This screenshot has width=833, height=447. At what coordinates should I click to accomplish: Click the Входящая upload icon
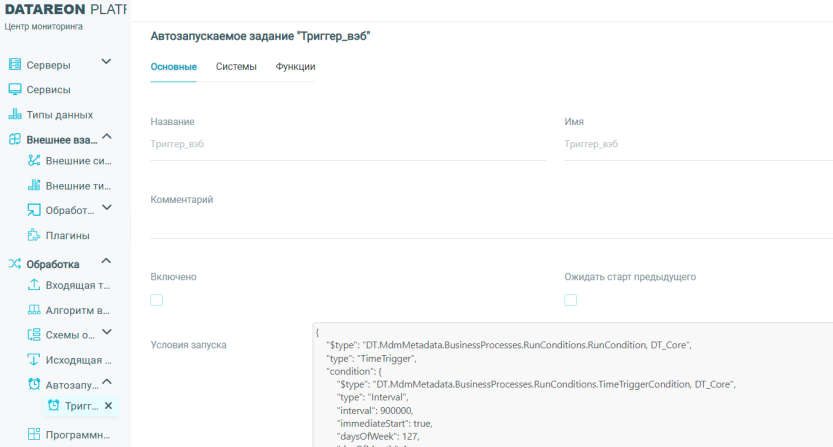coord(34,286)
